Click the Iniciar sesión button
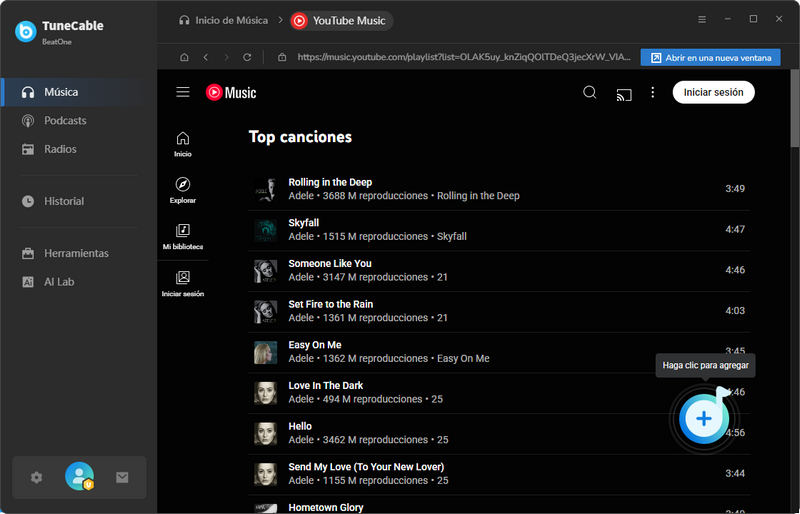 point(713,92)
